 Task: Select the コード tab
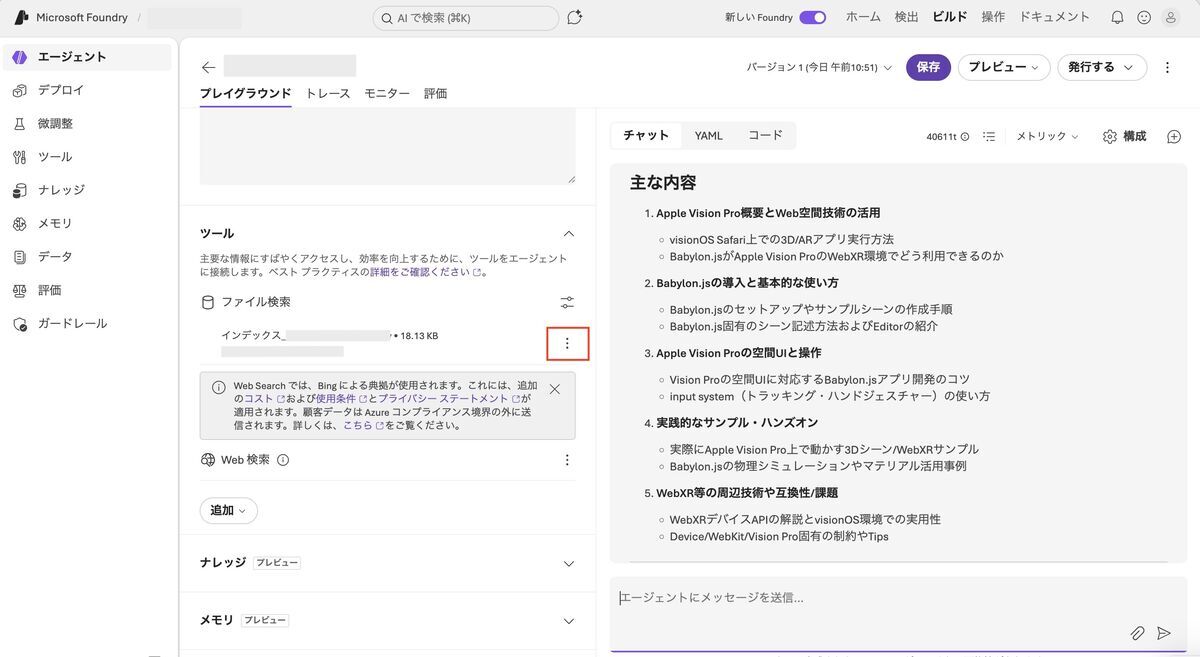point(766,135)
